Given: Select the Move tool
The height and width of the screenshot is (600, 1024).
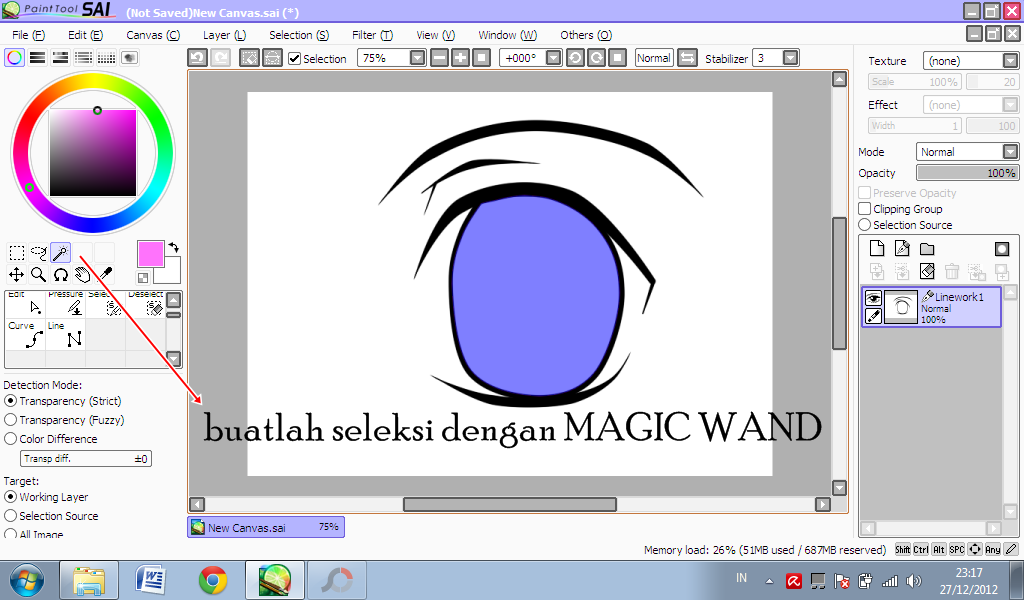Looking at the screenshot, I should coord(16,275).
